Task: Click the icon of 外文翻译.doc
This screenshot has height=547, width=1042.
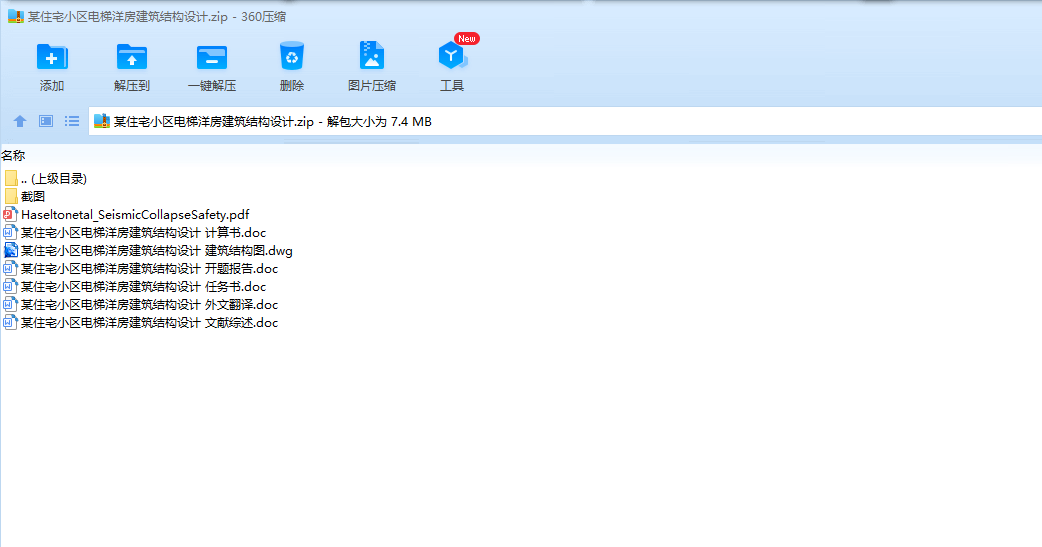Action: [10, 304]
